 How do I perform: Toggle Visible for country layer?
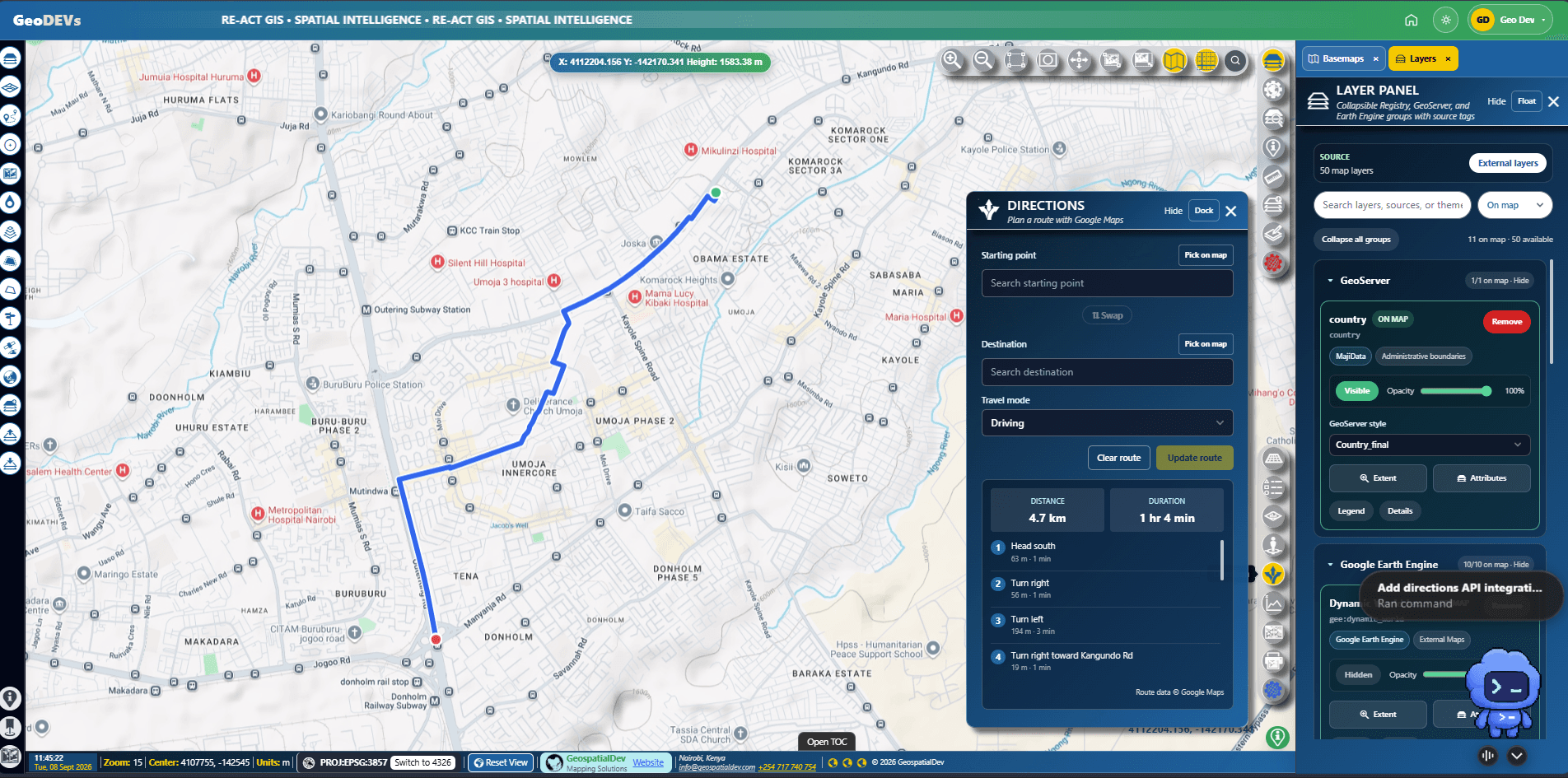pyautogui.click(x=1357, y=391)
